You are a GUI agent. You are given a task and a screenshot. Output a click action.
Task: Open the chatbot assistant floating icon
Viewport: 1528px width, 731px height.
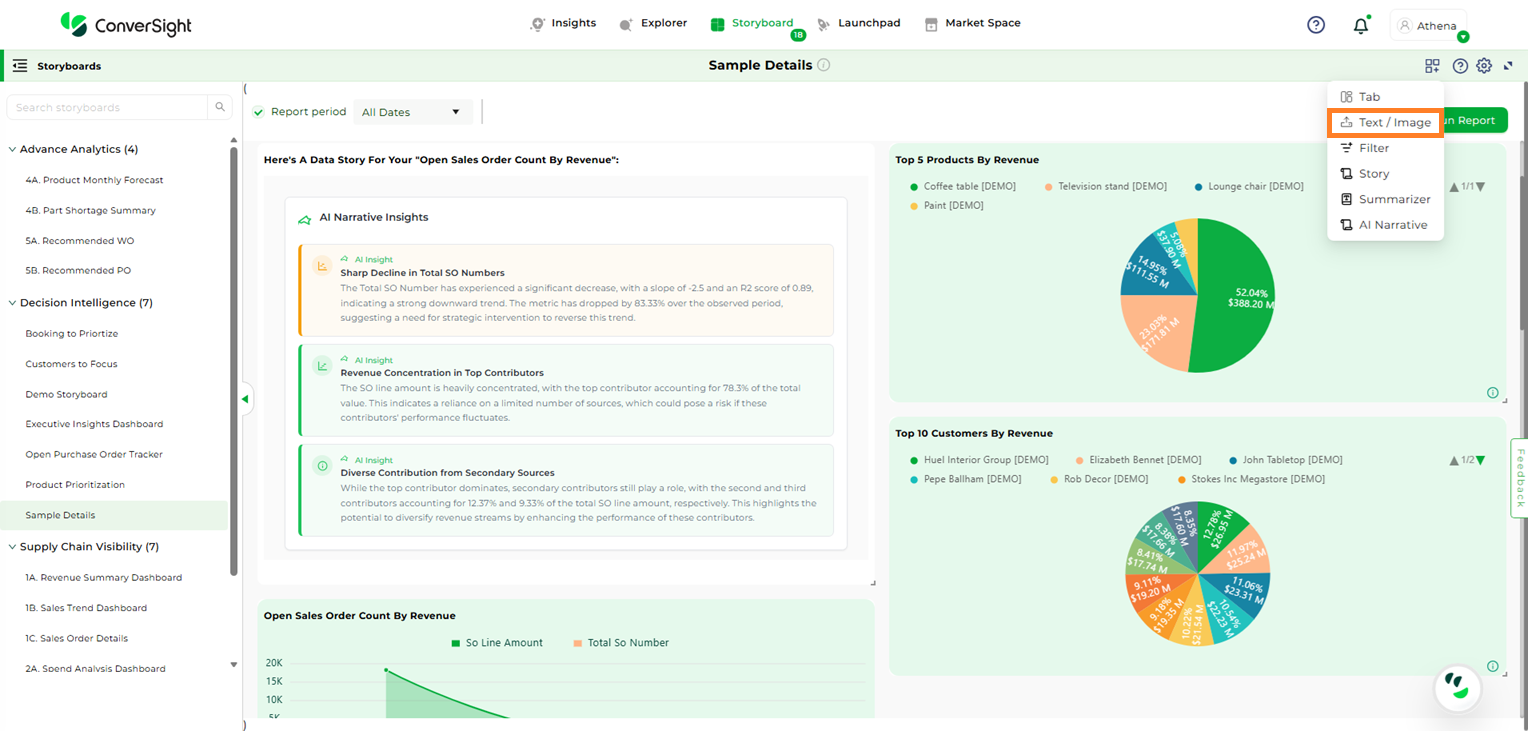(1458, 686)
